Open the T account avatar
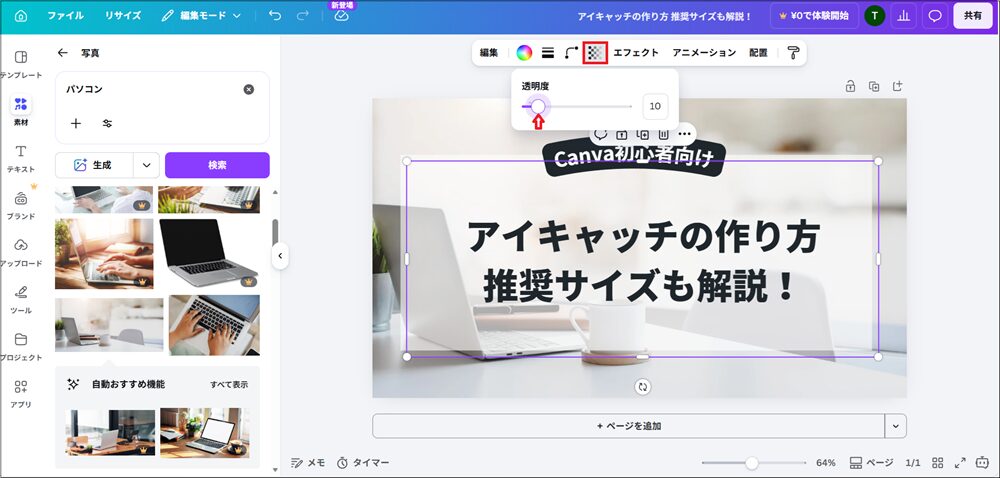1000x478 pixels. tap(874, 16)
